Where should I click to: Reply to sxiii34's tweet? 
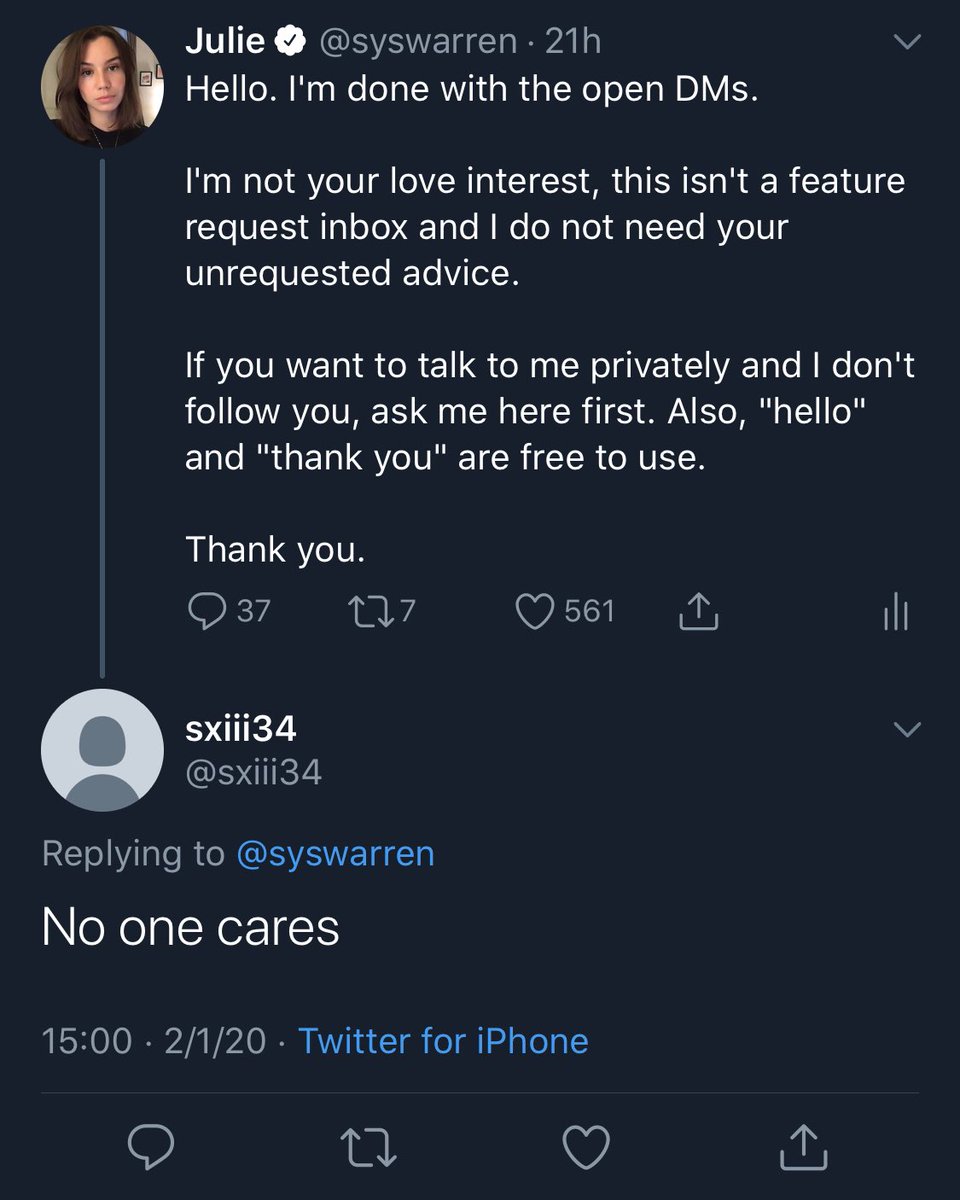tap(151, 1144)
